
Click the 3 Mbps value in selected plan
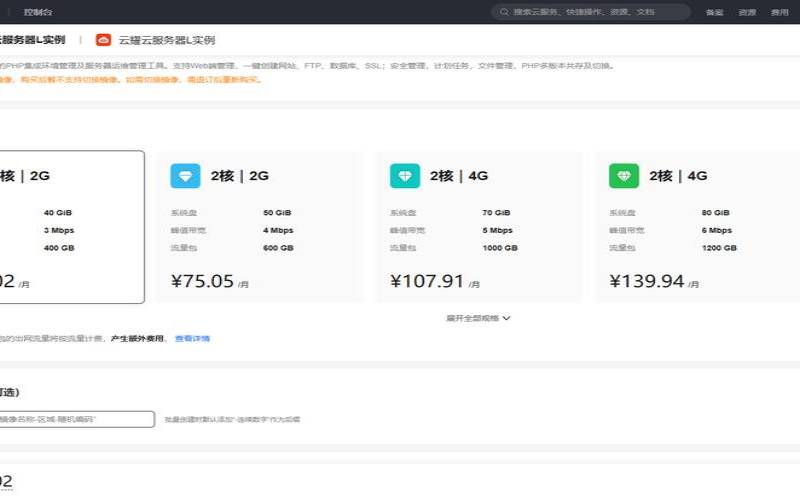(x=59, y=230)
